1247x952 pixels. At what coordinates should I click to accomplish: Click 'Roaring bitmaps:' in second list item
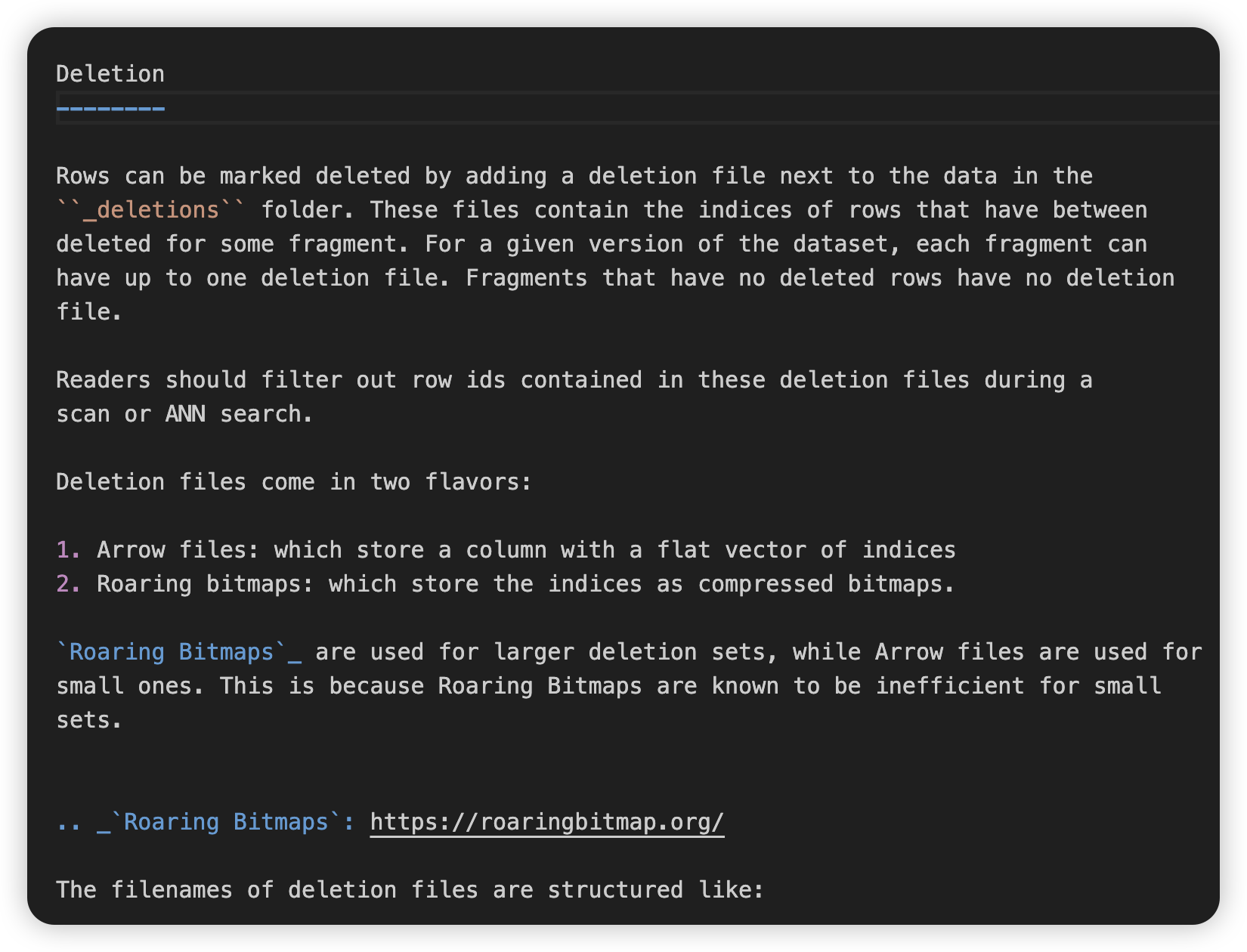206,584
